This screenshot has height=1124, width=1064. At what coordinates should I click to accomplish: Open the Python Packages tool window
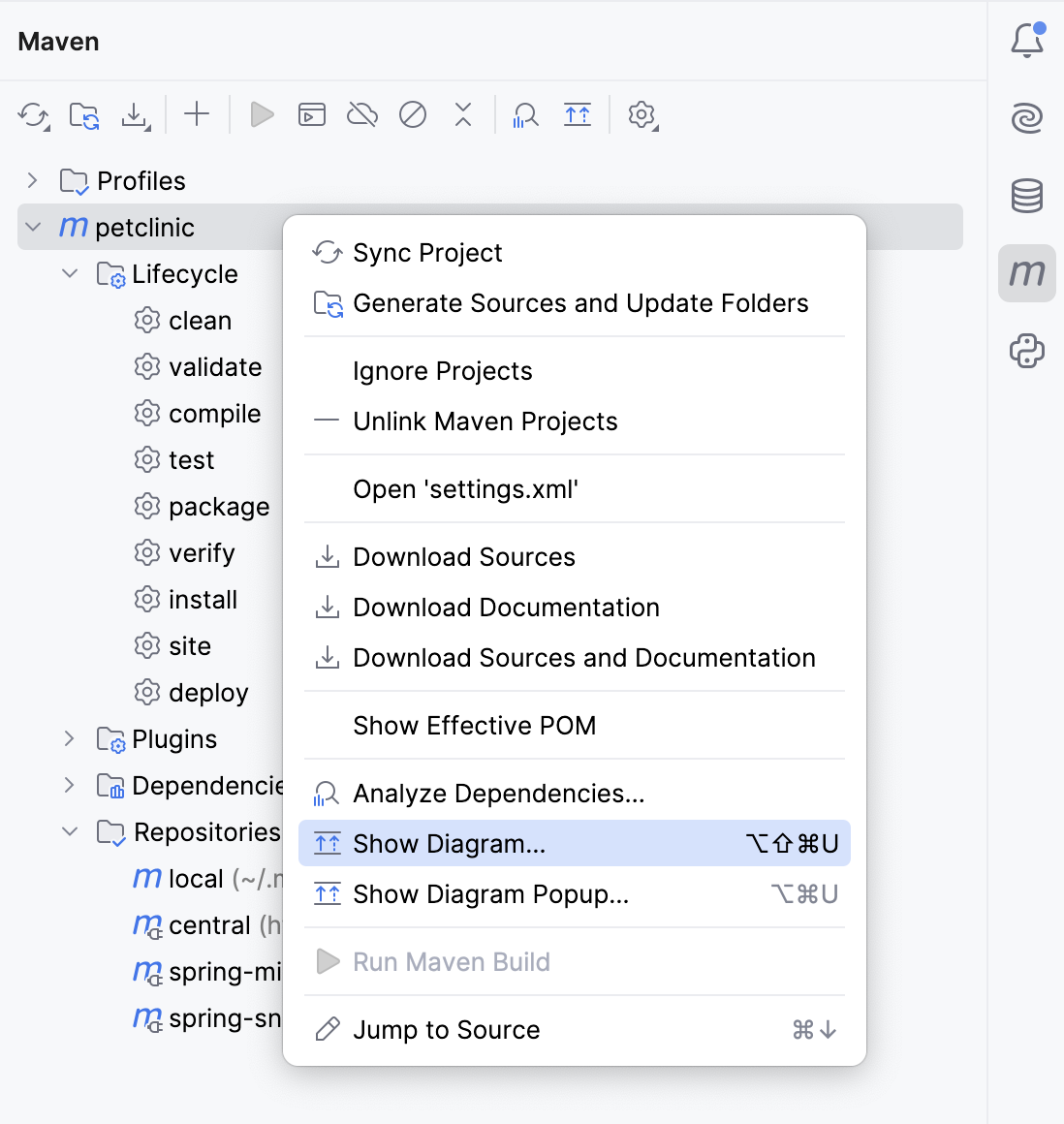tap(1026, 351)
